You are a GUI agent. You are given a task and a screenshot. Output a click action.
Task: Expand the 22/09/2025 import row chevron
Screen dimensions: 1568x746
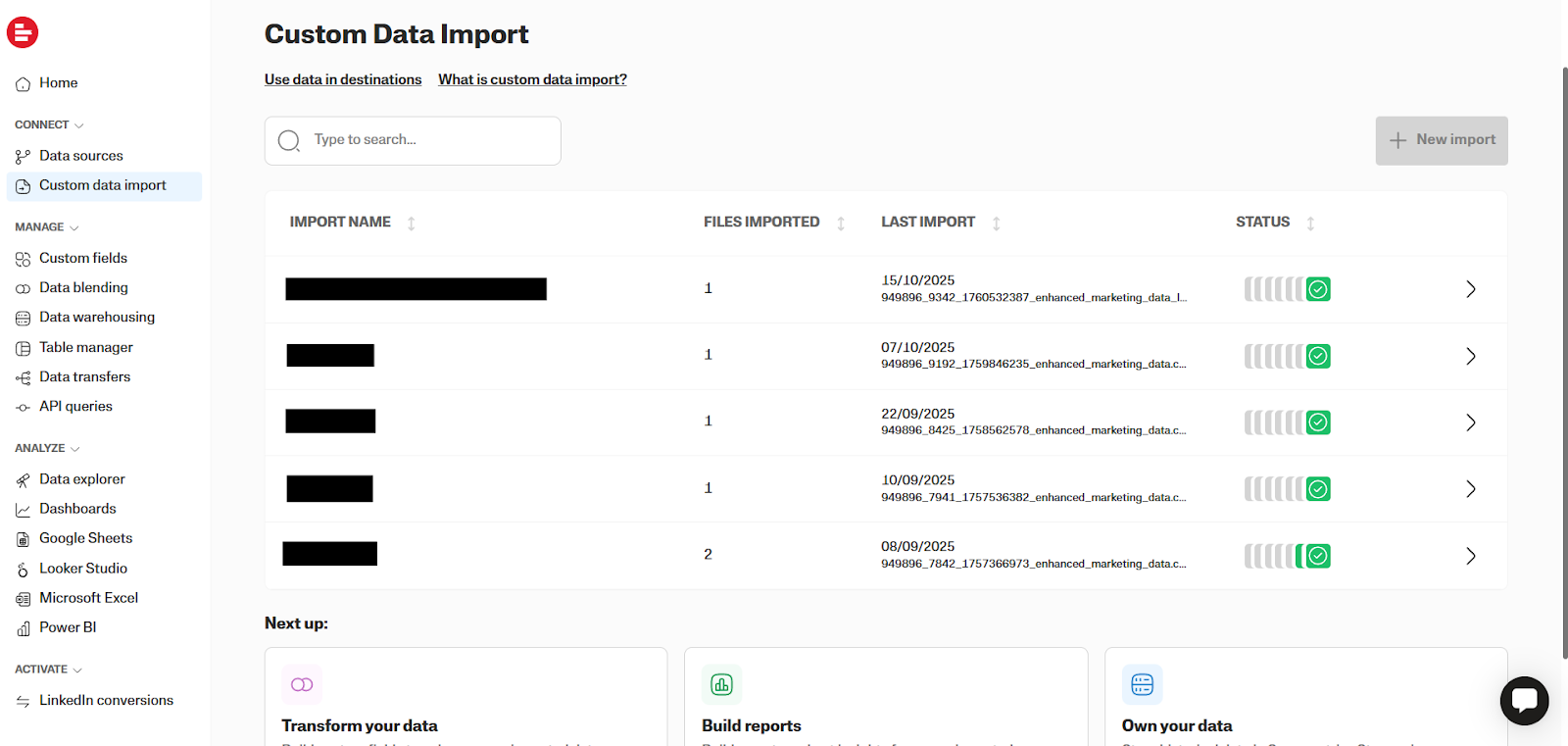(x=1470, y=423)
